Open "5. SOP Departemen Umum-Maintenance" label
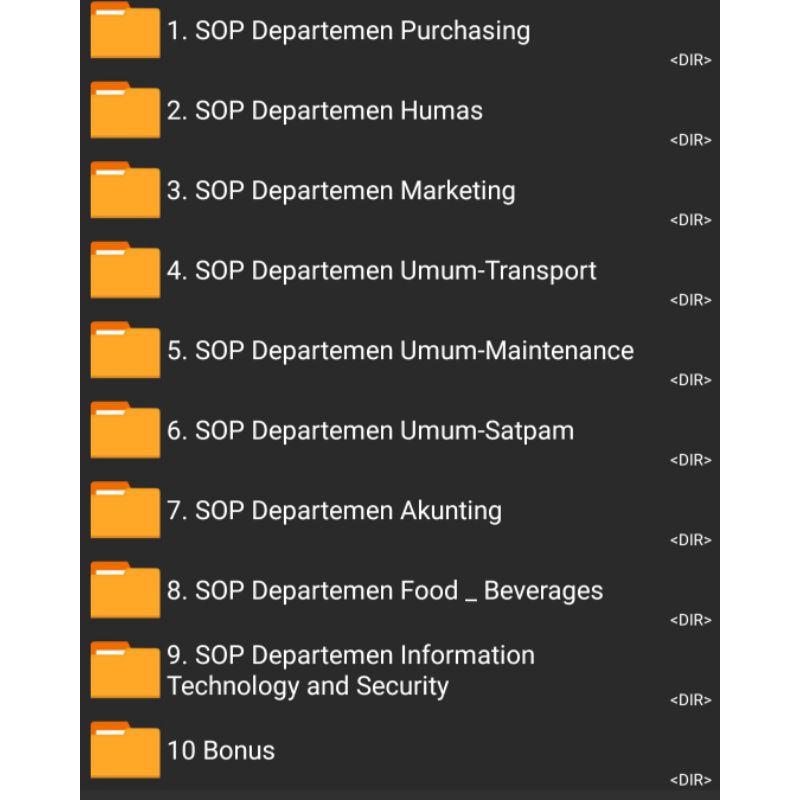 point(400,351)
